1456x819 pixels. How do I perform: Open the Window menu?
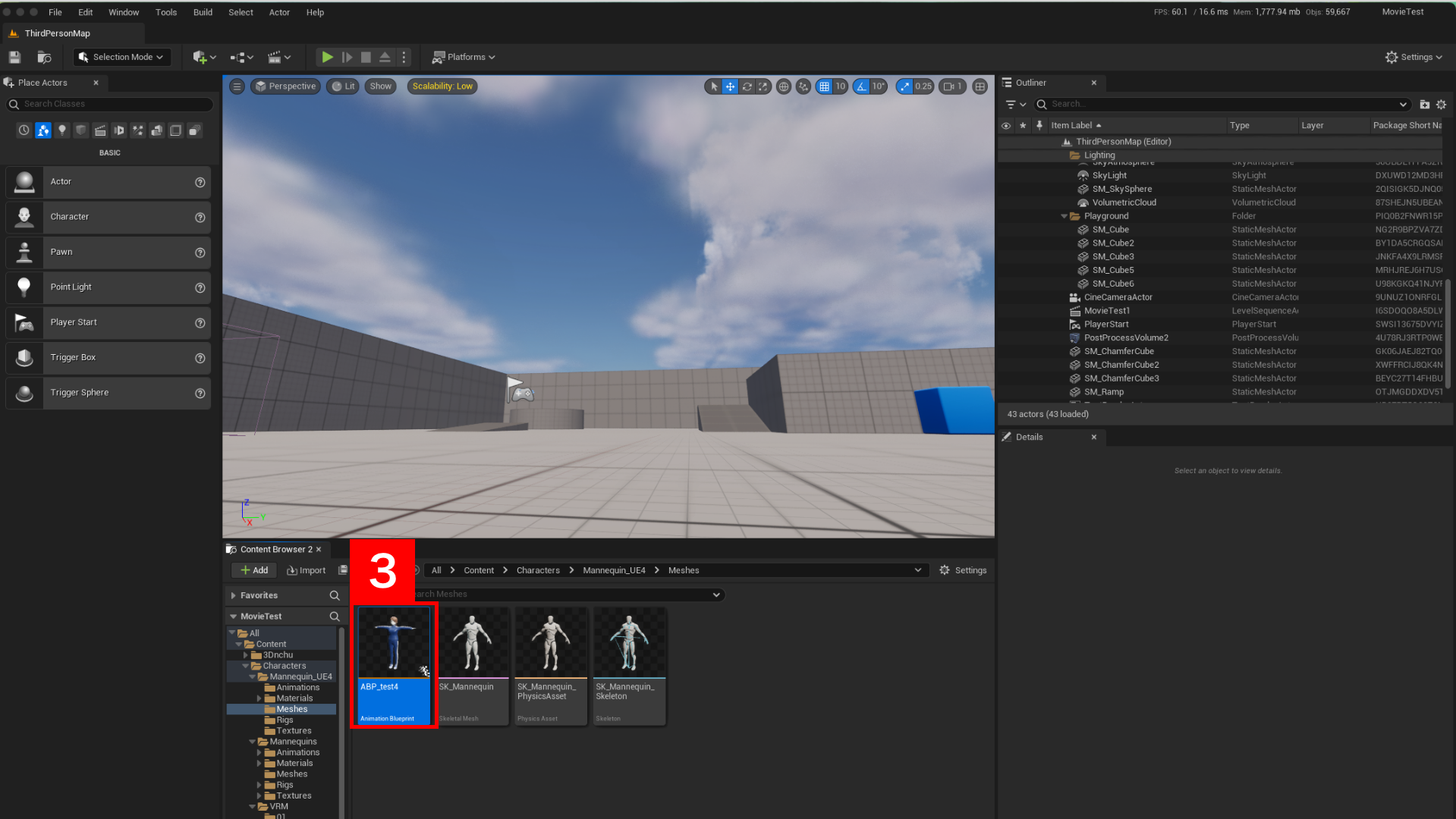coord(123,11)
